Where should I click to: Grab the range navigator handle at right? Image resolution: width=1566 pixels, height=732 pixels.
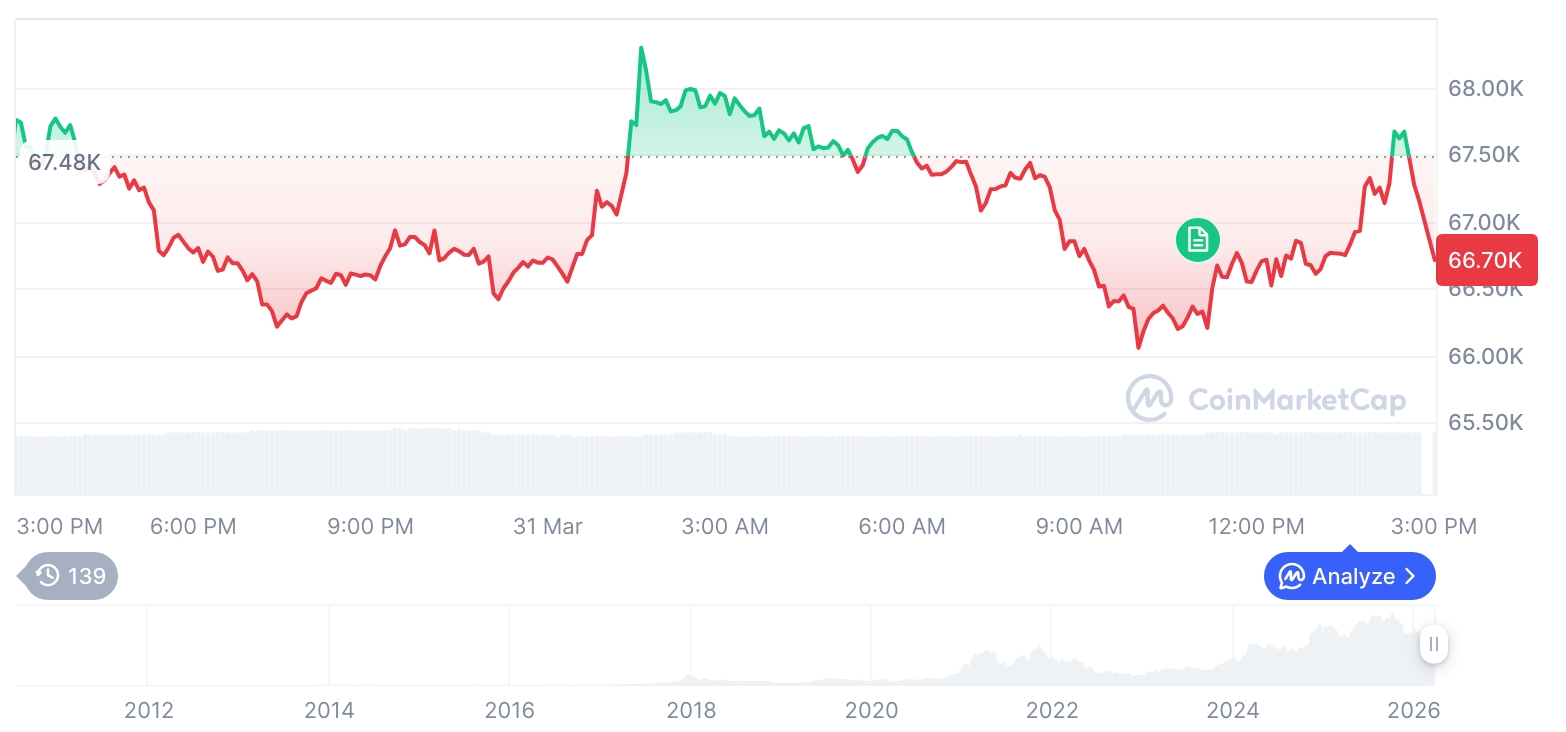[1433, 645]
